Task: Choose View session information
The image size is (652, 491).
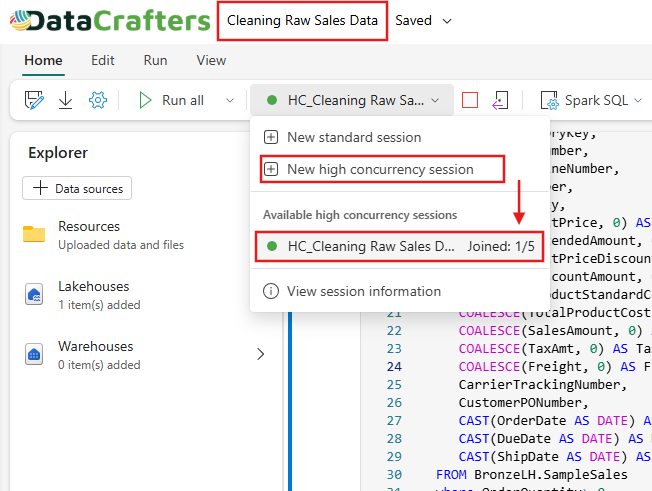Action: (399, 291)
